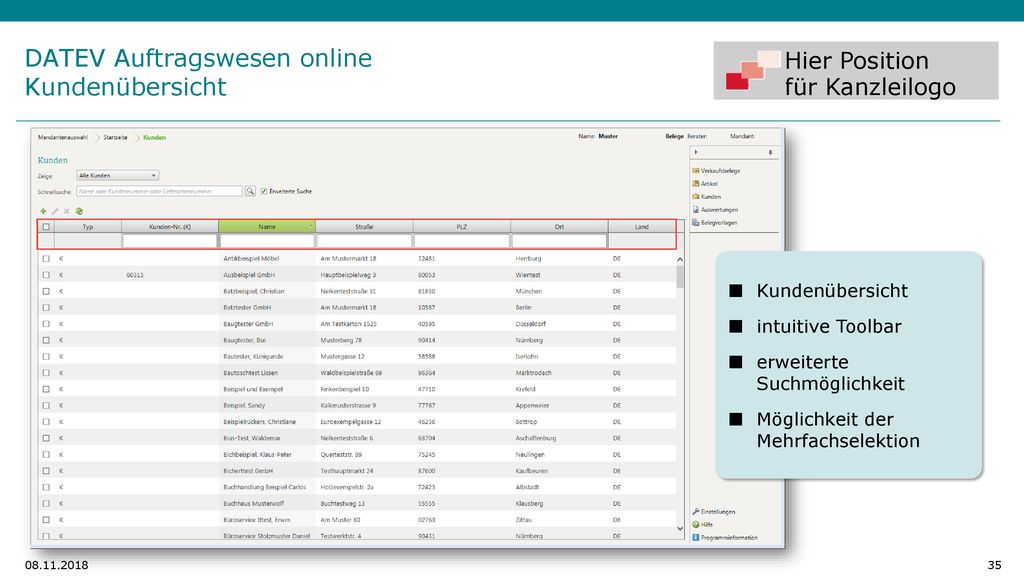Sort by the Ort column header
The height and width of the screenshot is (576, 1024).
pyautogui.click(x=559, y=227)
